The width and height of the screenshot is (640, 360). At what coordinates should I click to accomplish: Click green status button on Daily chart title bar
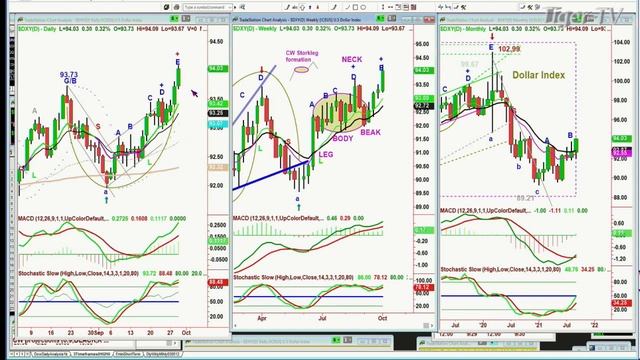click(x=174, y=19)
